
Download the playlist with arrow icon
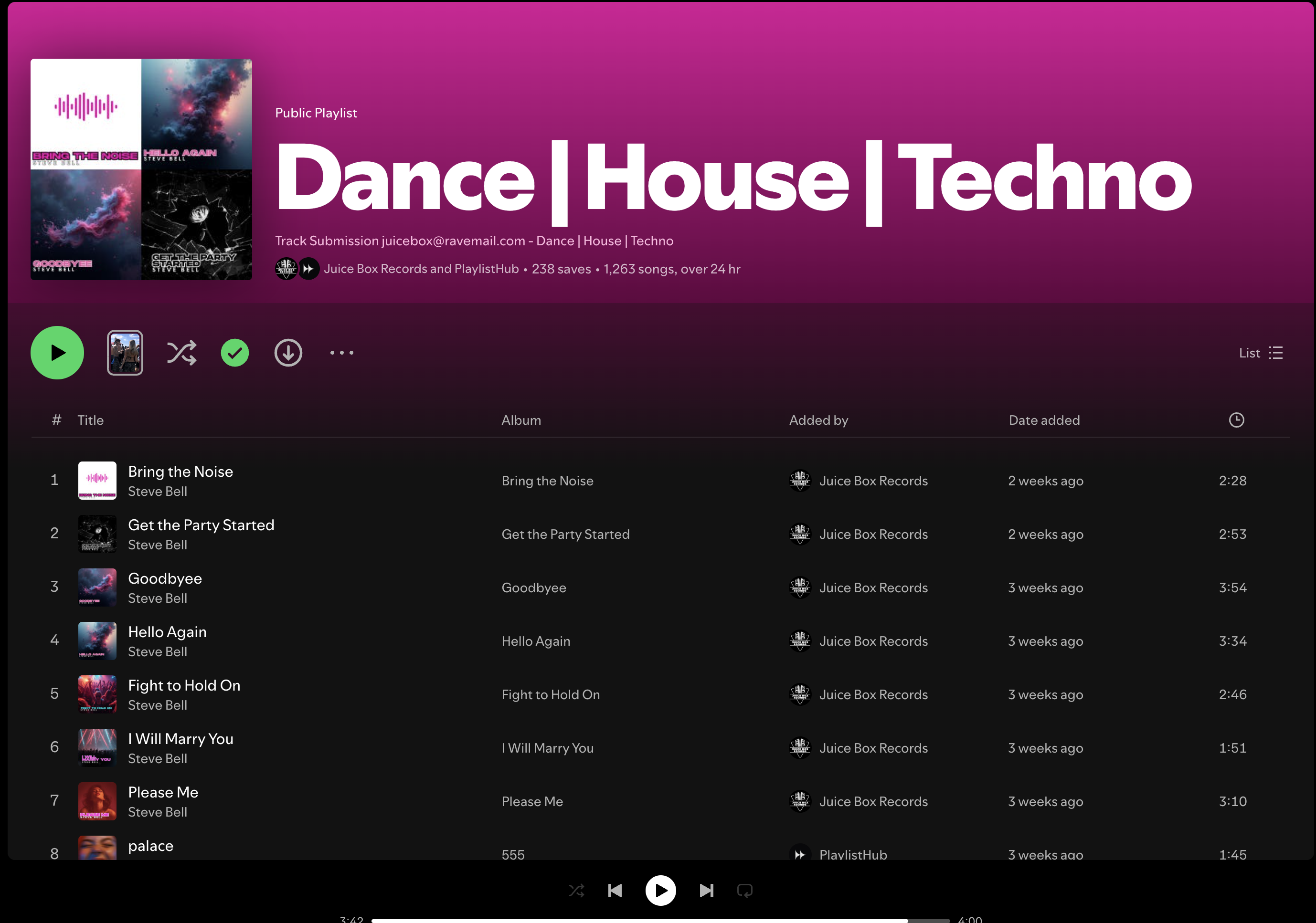tap(288, 352)
